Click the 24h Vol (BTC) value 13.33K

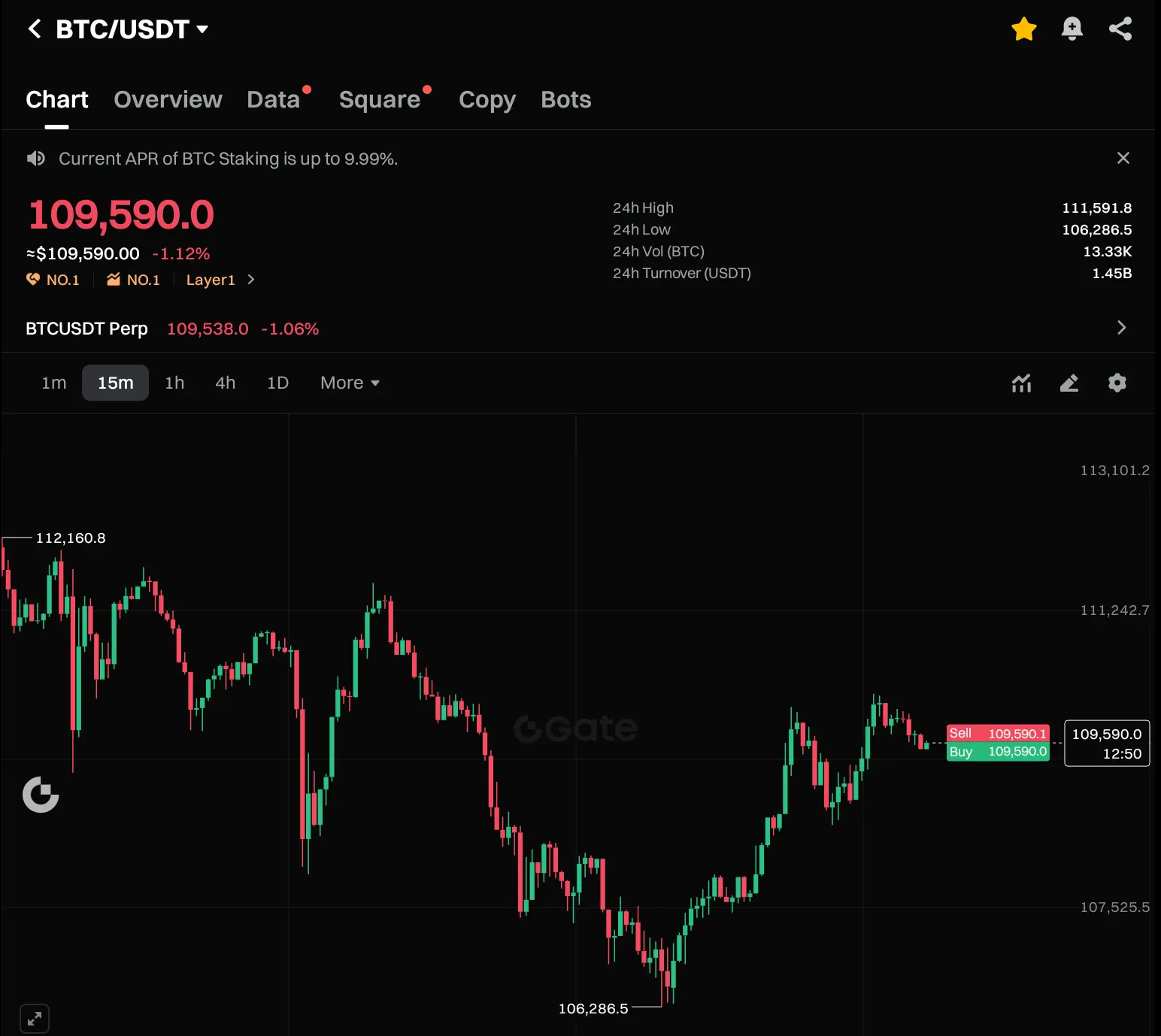tap(1107, 251)
